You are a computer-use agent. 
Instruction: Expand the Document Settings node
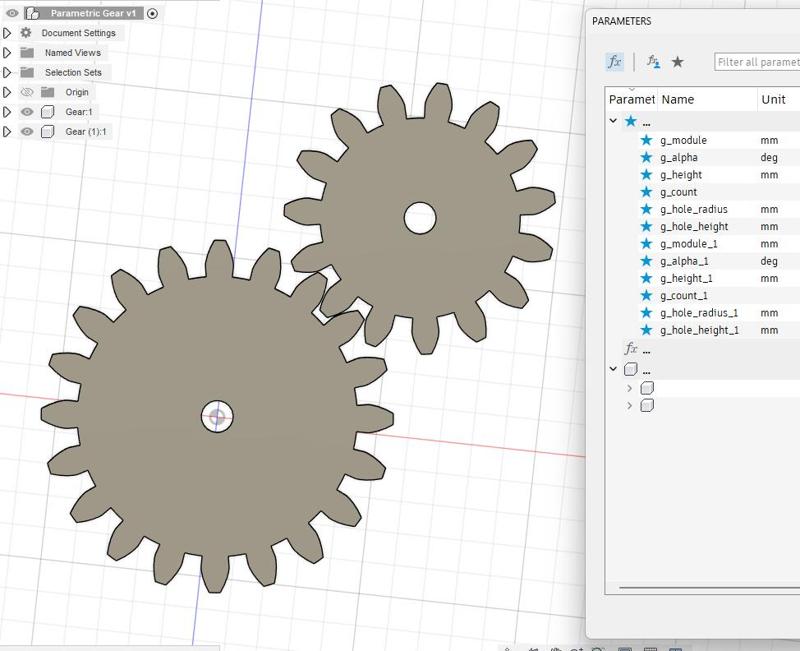[x=7, y=32]
